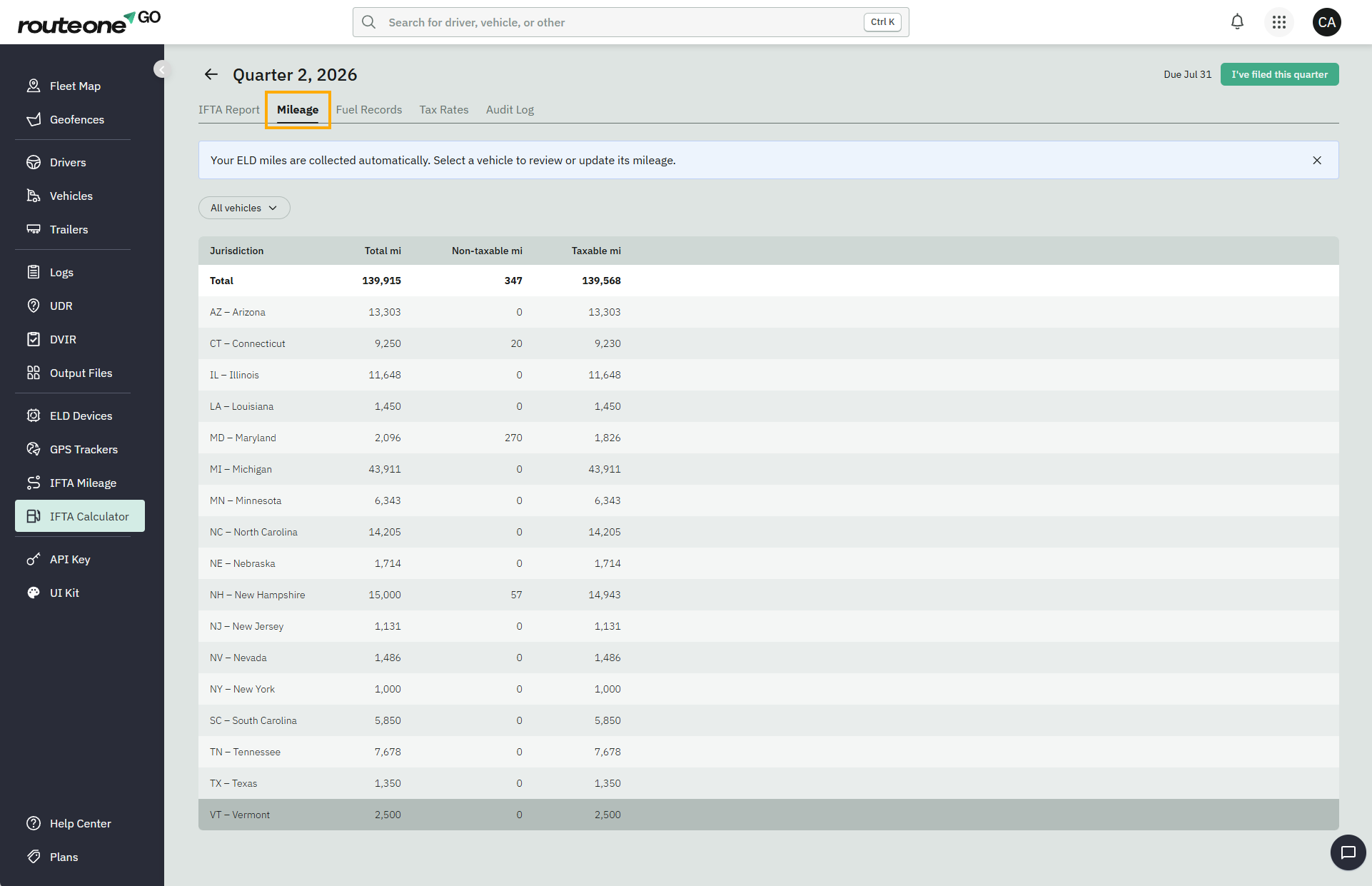Image resolution: width=1372 pixels, height=886 pixels.
Task: Click total taxable miles 139,568
Action: tap(601, 281)
